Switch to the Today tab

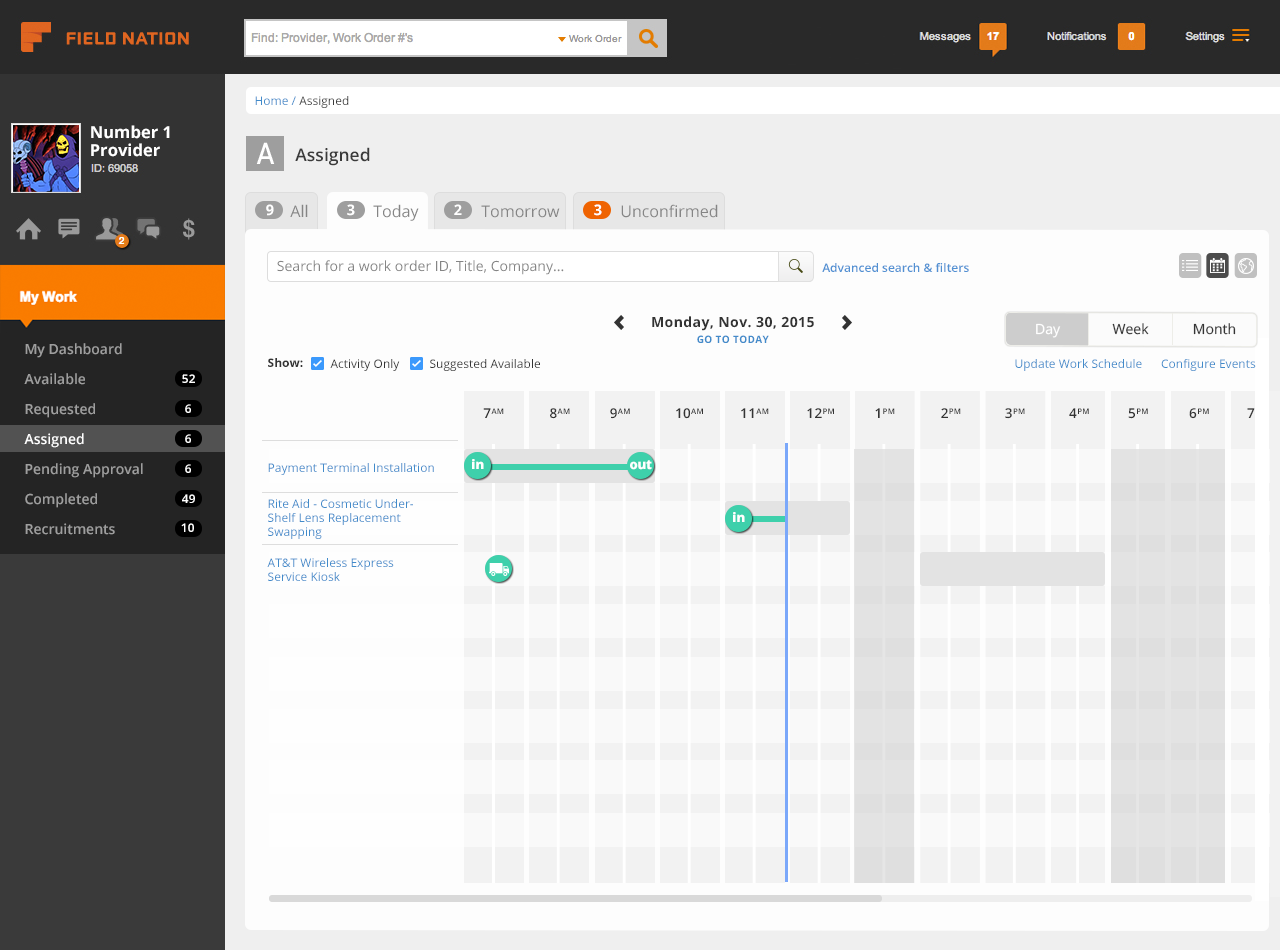[377, 211]
